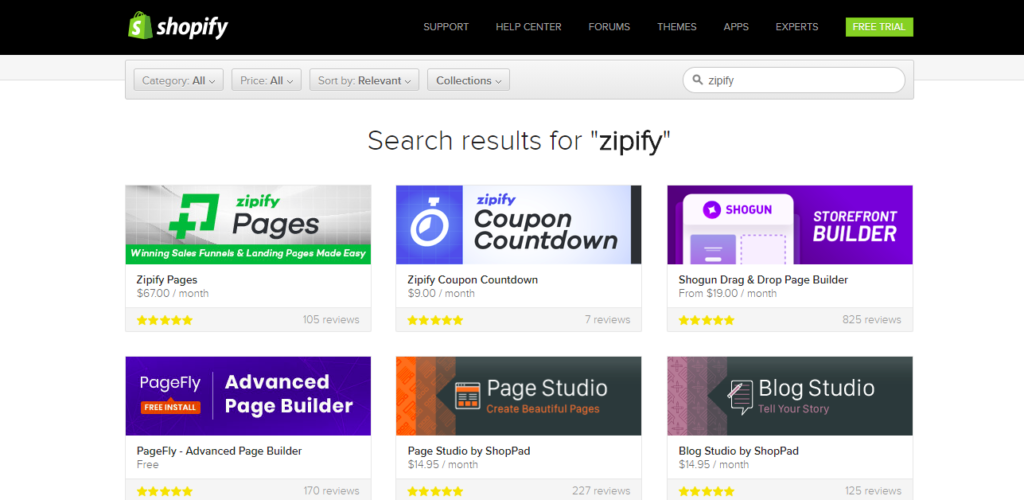Click the star rating for Page Studio
1024x500 pixels.
[x=436, y=491]
